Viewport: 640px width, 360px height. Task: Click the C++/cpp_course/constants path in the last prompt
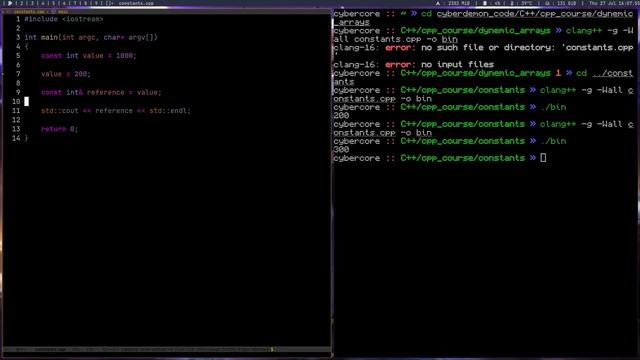pyautogui.click(x=462, y=158)
